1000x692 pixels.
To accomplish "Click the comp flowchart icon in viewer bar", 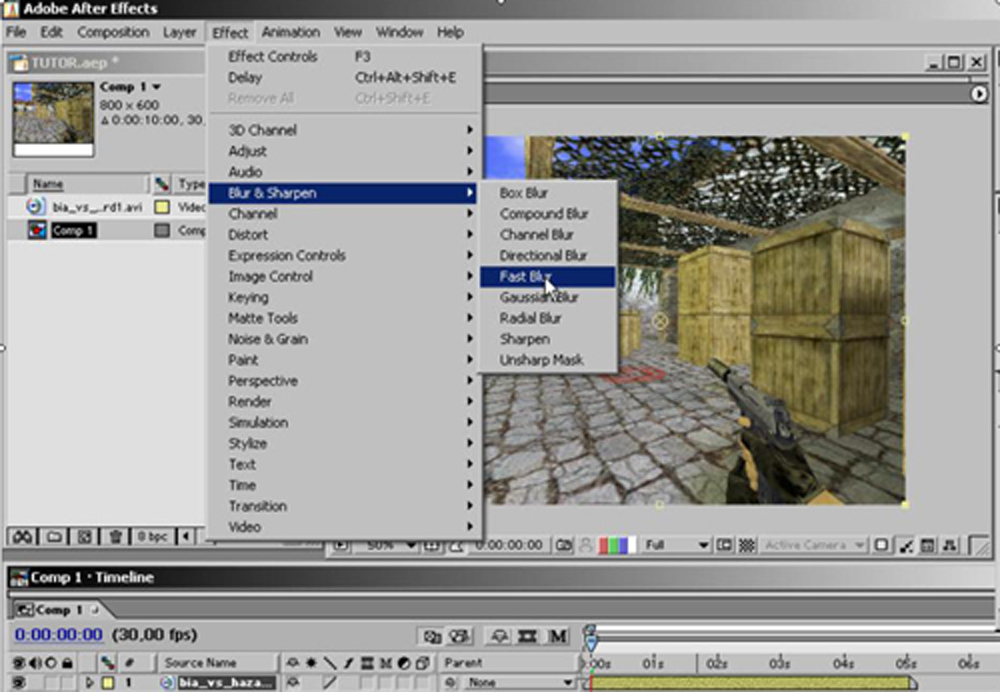I will (950, 545).
